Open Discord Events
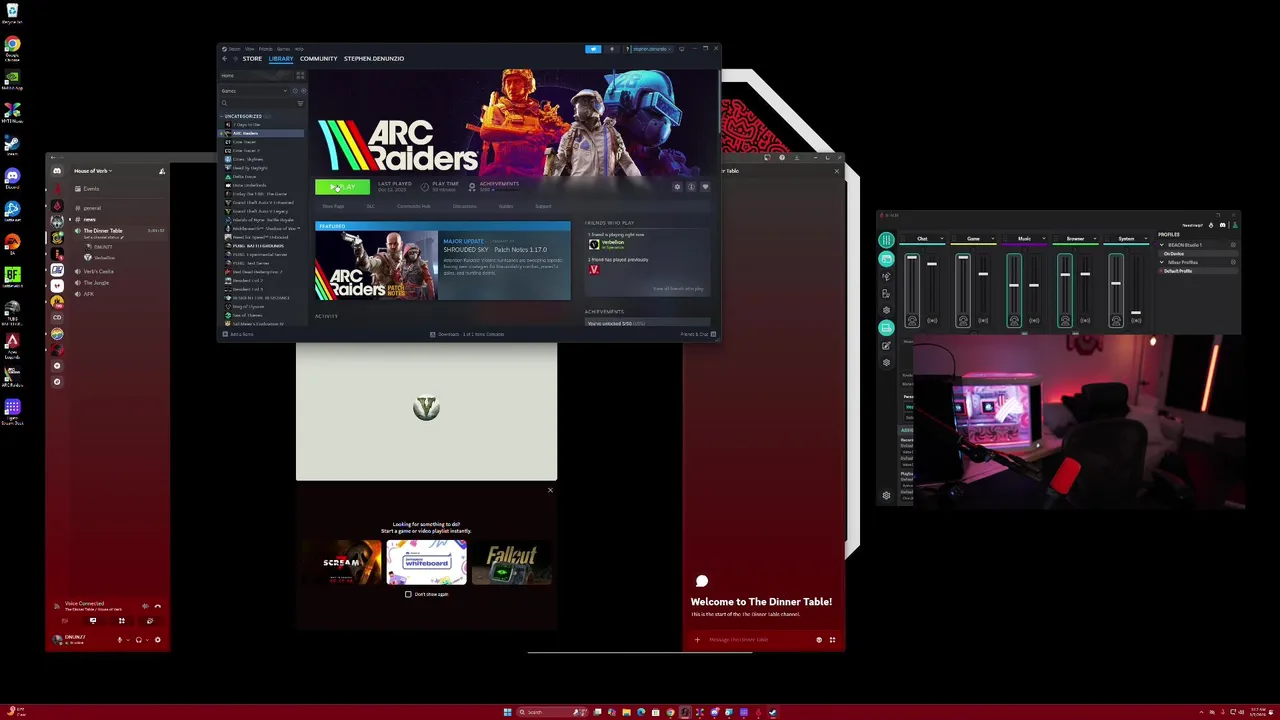 click(x=91, y=189)
